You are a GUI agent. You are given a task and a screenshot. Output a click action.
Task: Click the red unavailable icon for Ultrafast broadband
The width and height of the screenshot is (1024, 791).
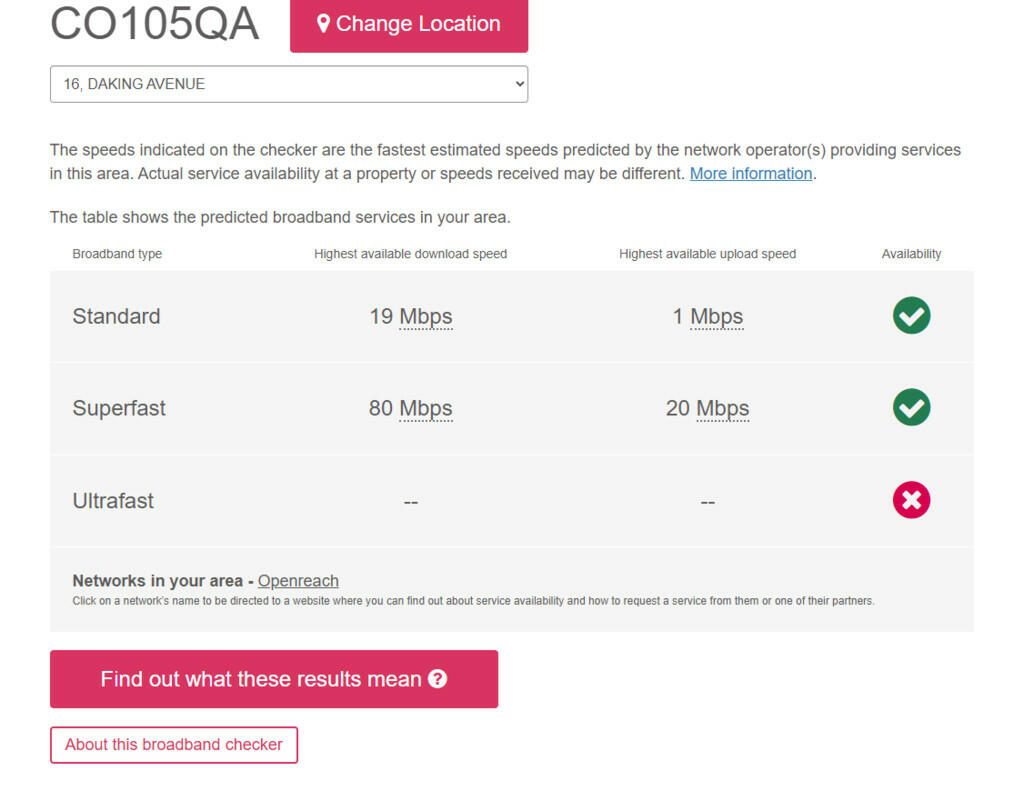pyautogui.click(x=911, y=500)
